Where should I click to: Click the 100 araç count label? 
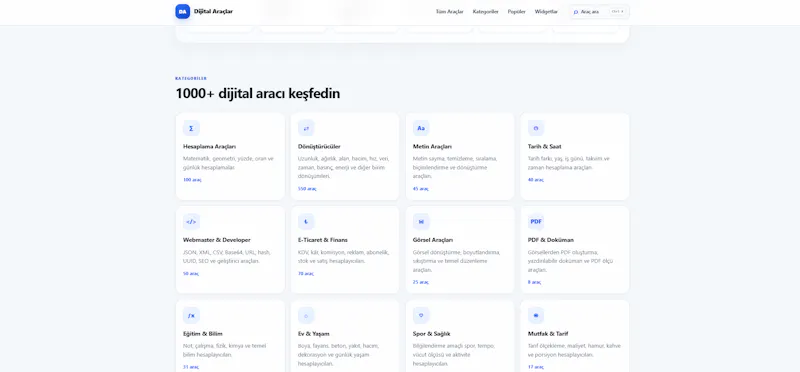point(192,180)
